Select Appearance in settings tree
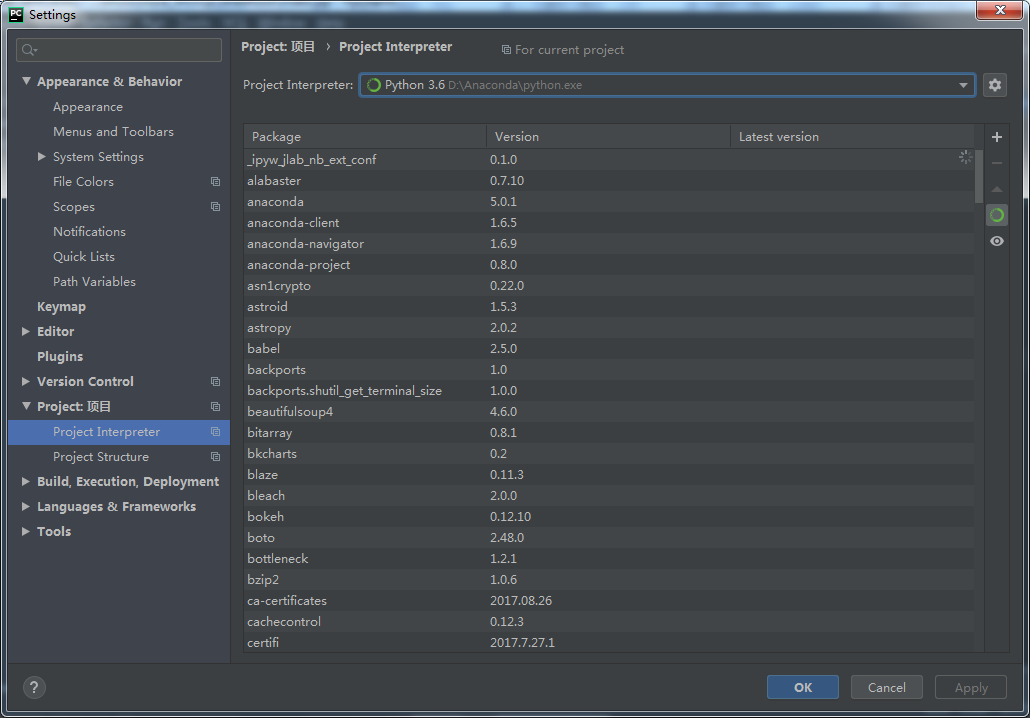The width and height of the screenshot is (1030, 718). coord(87,106)
